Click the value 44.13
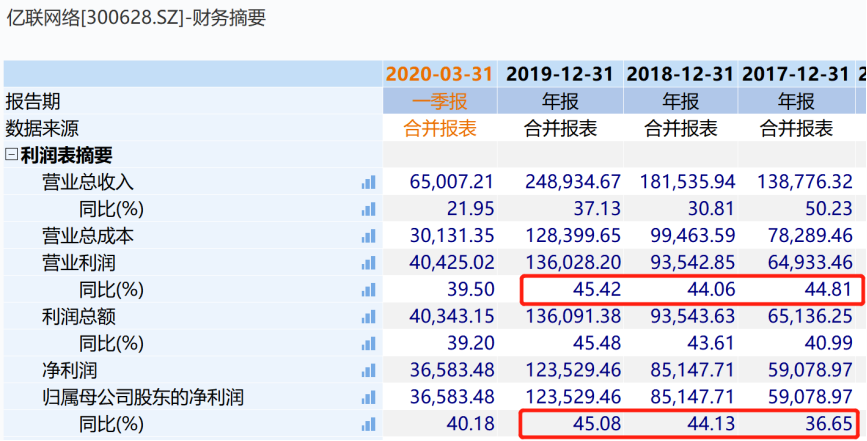 click(x=712, y=424)
